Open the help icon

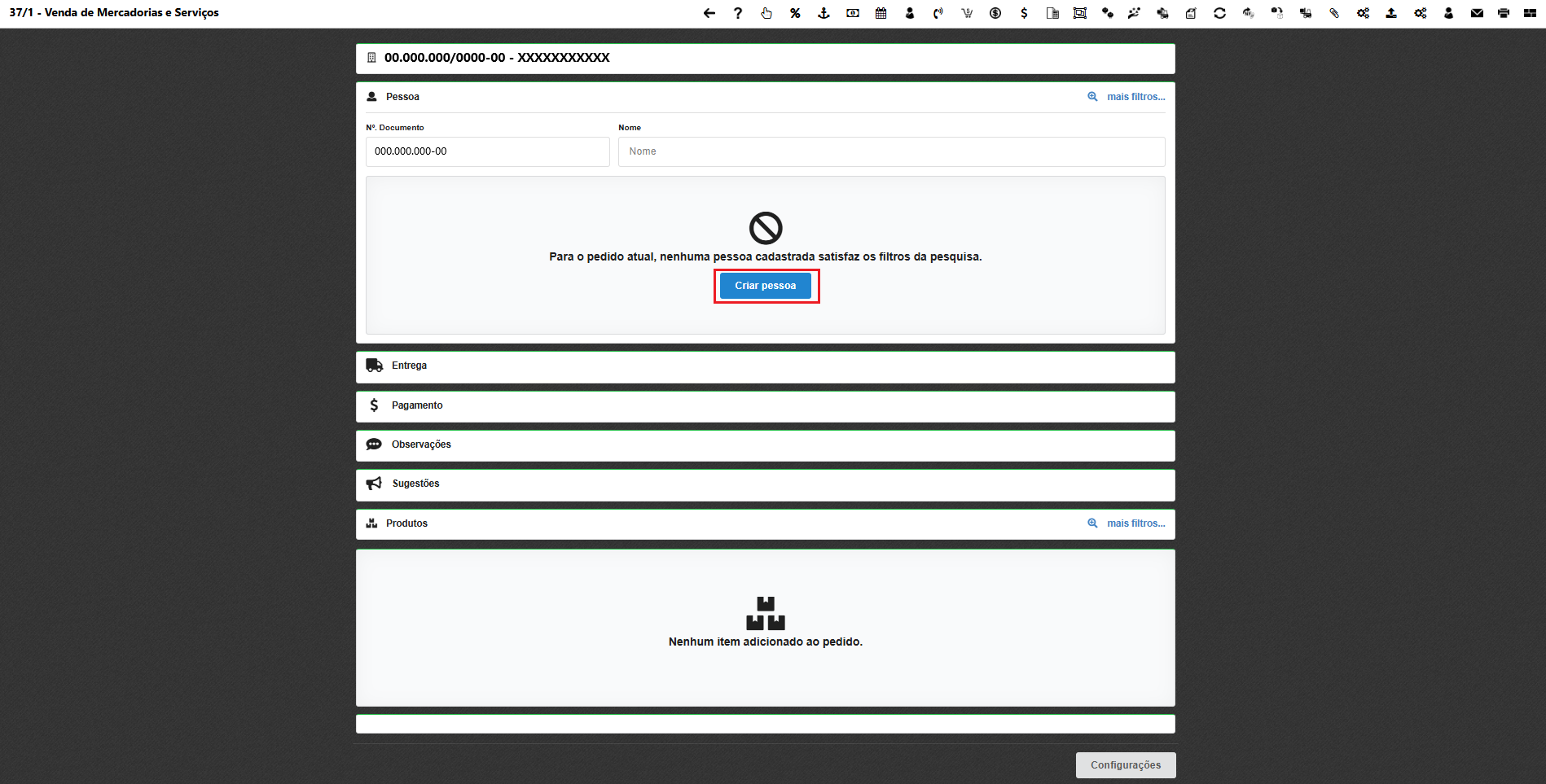[x=737, y=13]
